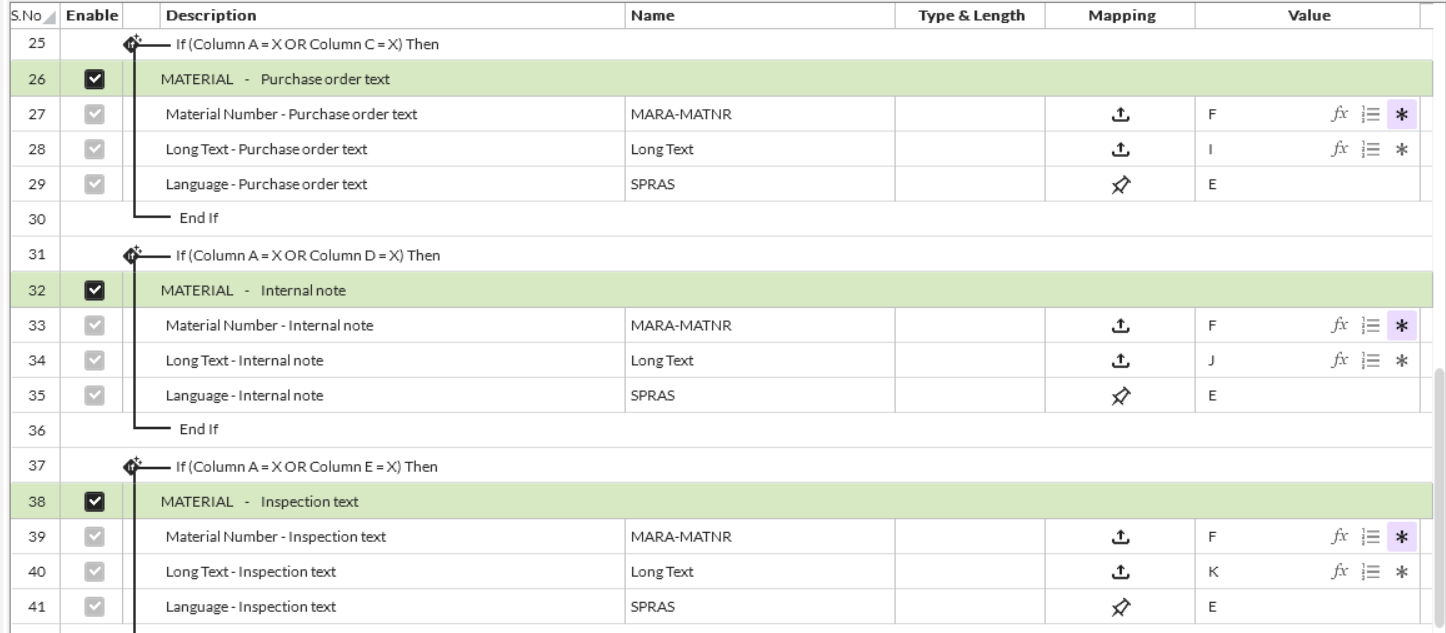The image size is (1446, 633).
Task: Click the upload mapping icon for row 34
Action: click(x=1121, y=360)
